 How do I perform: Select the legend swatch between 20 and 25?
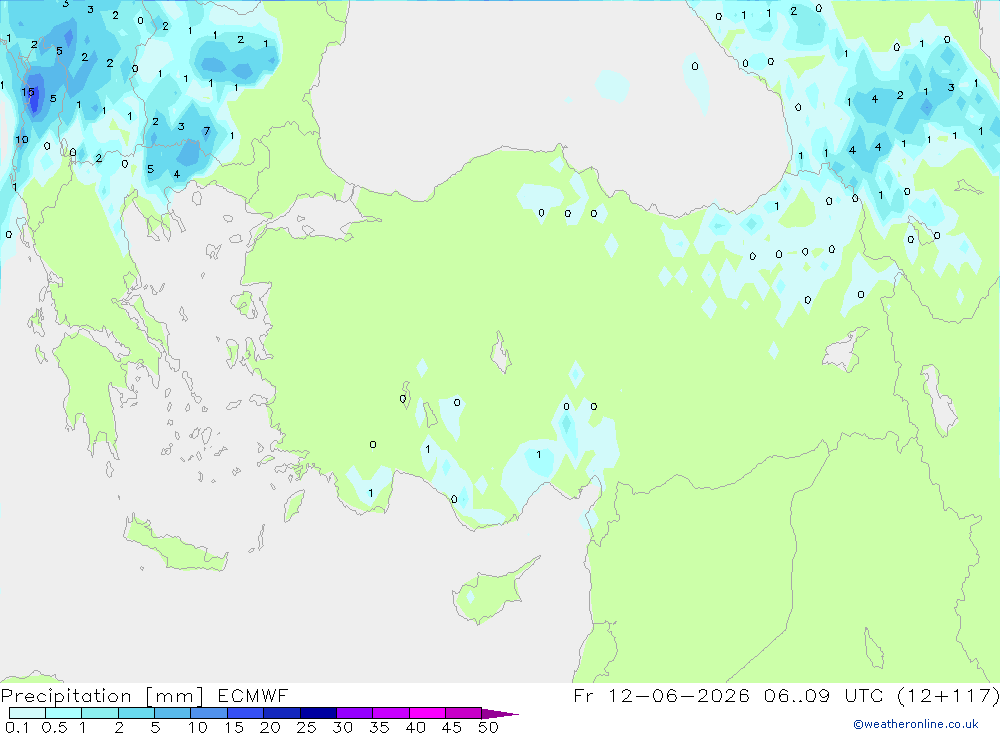tap(281, 713)
